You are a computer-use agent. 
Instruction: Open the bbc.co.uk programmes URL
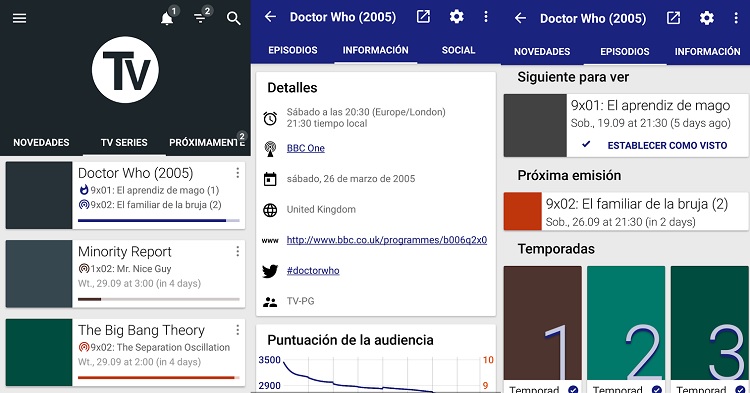pyautogui.click(x=386, y=240)
